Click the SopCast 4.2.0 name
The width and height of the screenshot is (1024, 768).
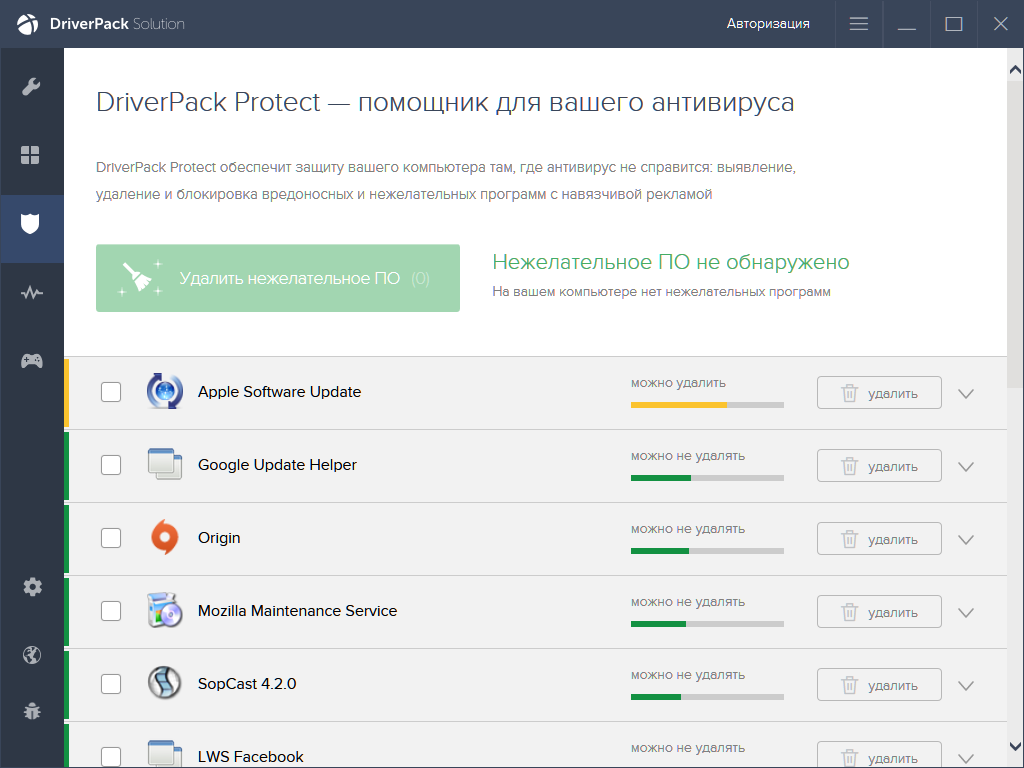pos(247,684)
